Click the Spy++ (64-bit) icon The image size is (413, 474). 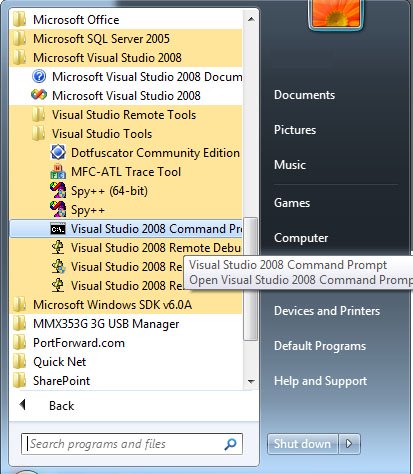pyautogui.click(x=58, y=191)
